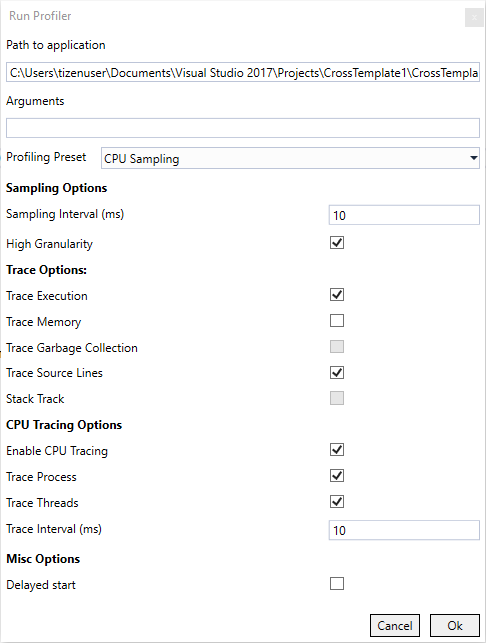Image resolution: width=486 pixels, height=643 pixels.
Task: Toggle the High Granularity checkbox
Action: pyautogui.click(x=337, y=243)
